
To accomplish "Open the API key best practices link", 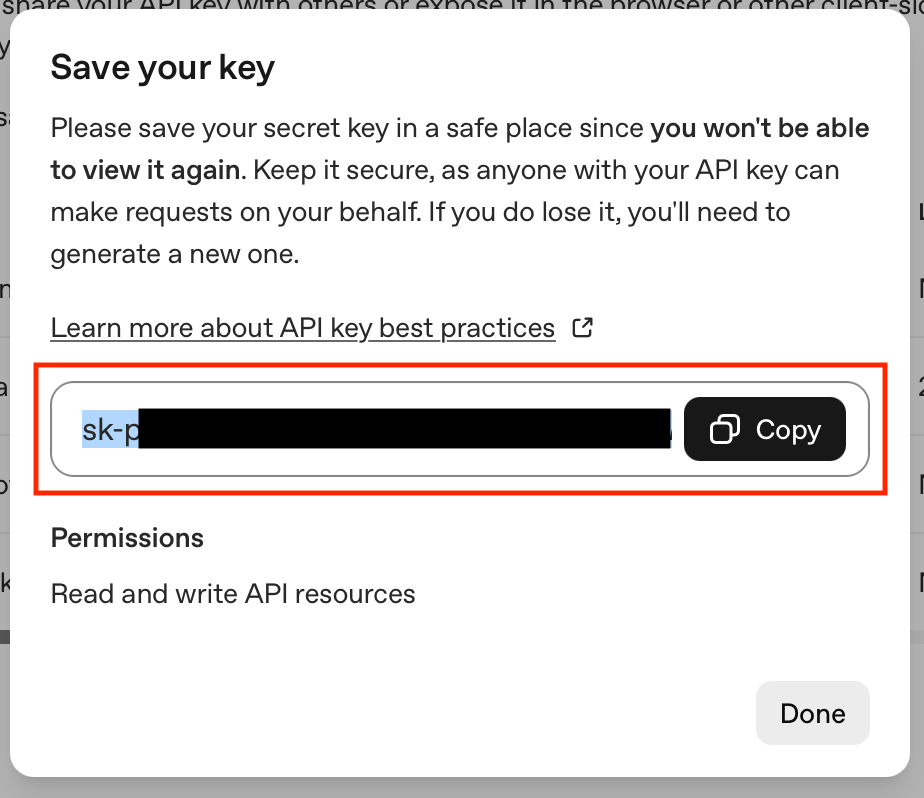I will (303, 328).
